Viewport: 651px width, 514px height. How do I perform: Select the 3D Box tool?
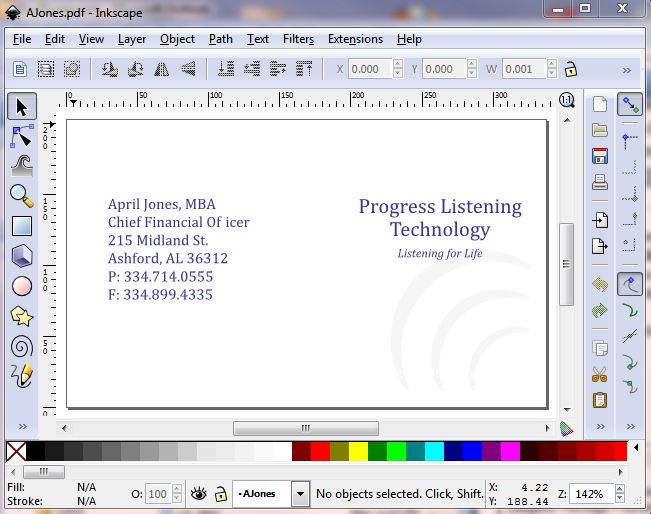point(22,256)
